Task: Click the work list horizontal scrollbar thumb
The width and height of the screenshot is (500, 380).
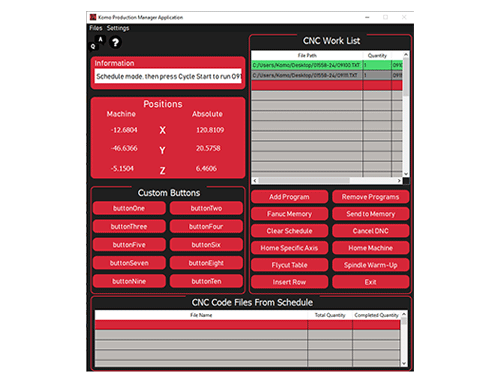Action: pos(304,180)
